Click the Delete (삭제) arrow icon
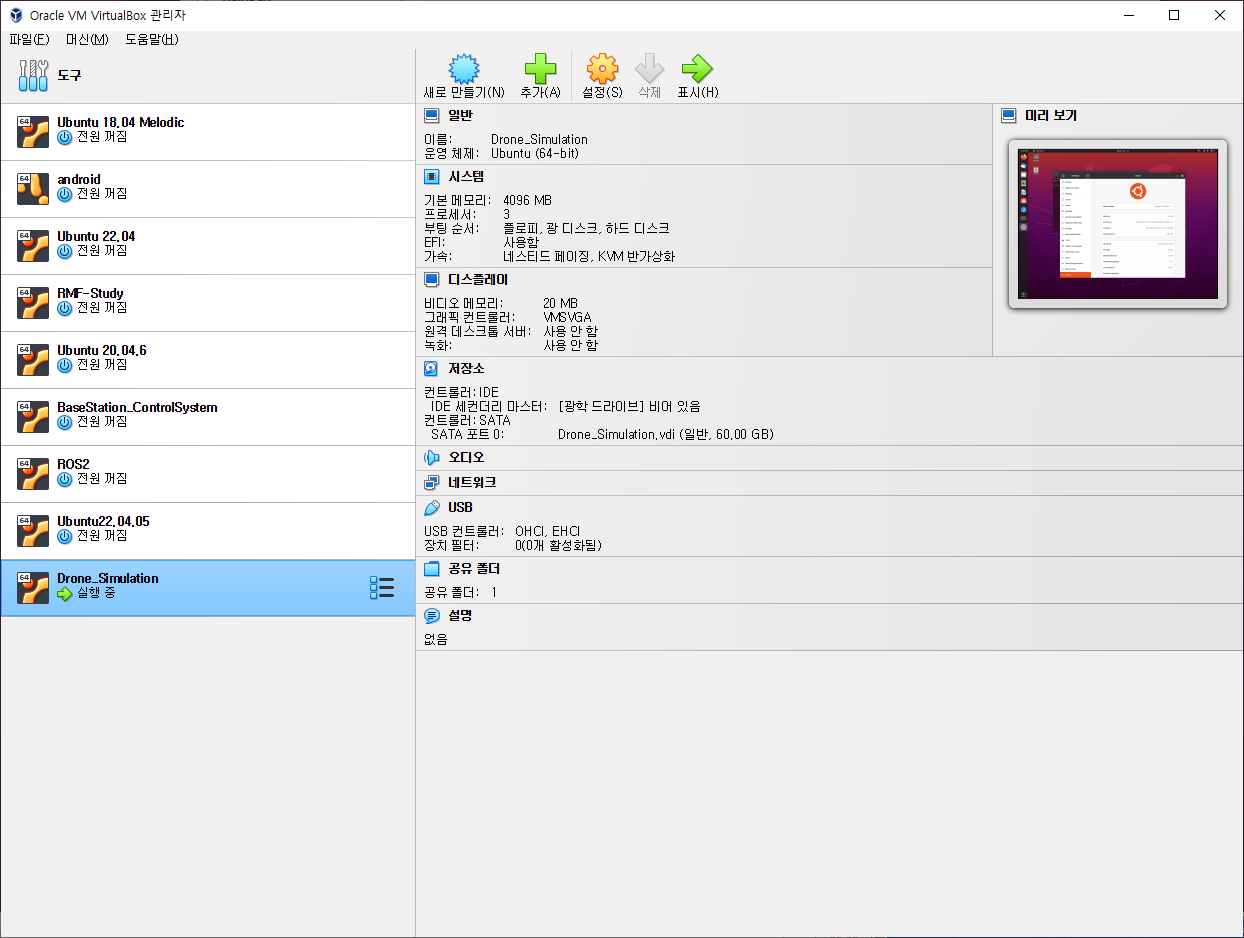The image size is (1244, 938). [650, 68]
